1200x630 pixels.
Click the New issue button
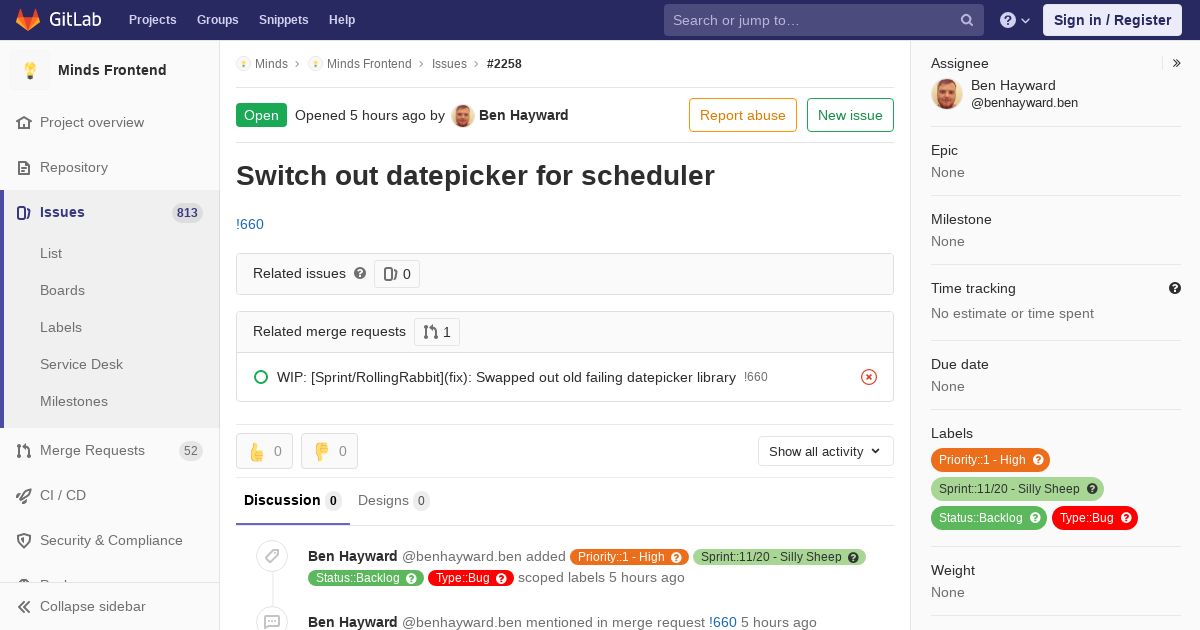pyautogui.click(x=850, y=115)
